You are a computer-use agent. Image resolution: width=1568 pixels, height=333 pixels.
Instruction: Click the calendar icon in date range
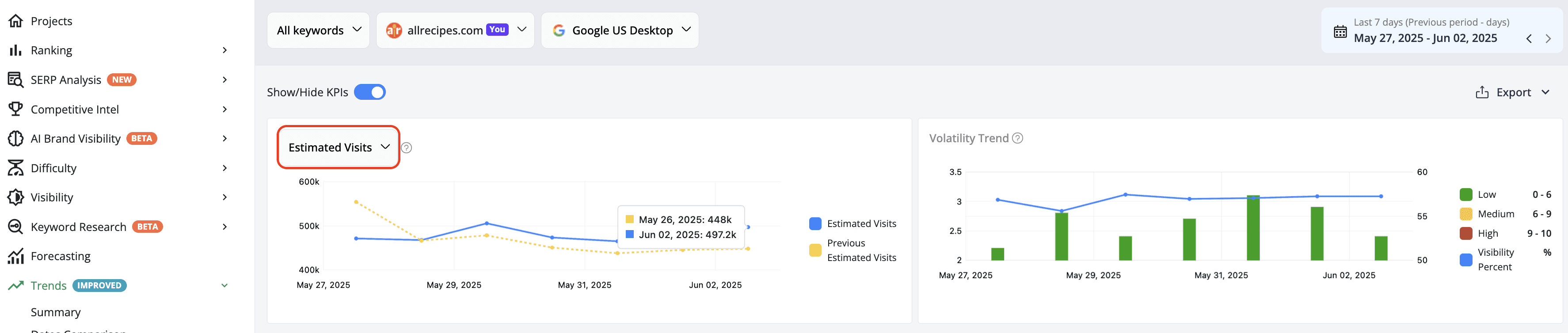coord(1340,32)
